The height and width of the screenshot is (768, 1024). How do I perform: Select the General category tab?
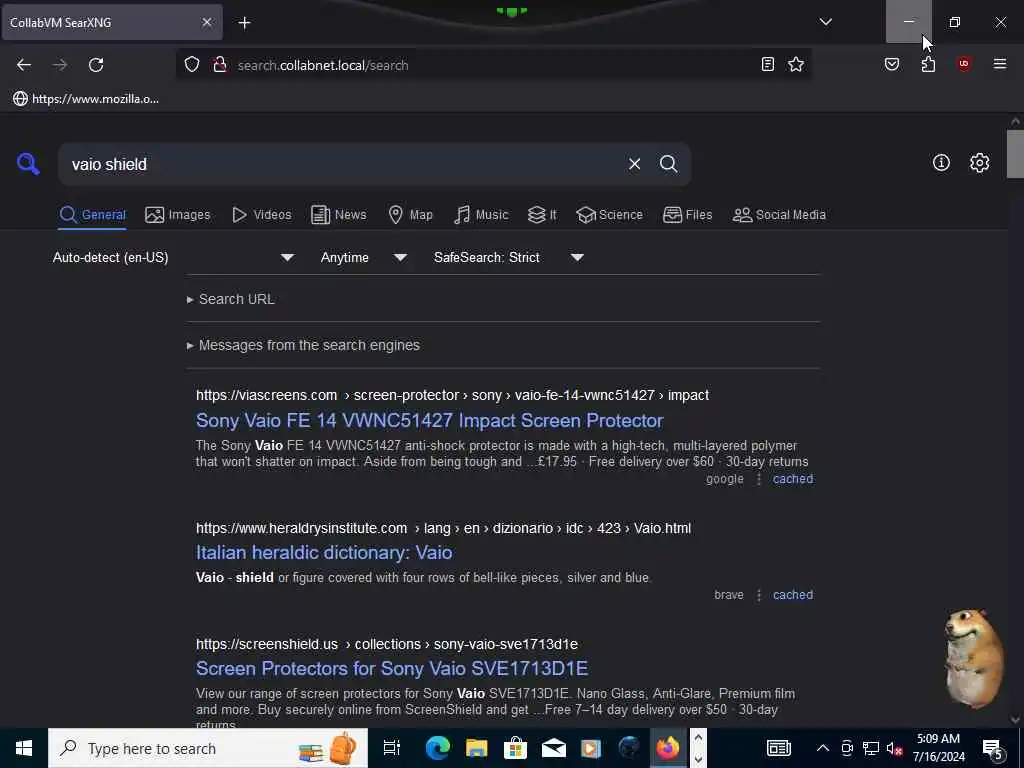coord(92,215)
